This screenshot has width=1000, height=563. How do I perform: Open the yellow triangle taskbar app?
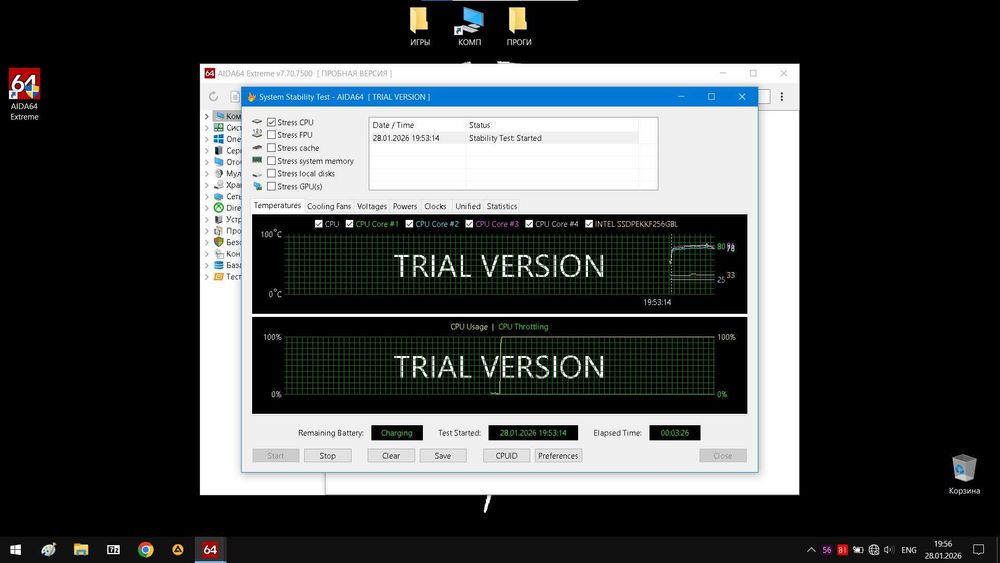click(178, 550)
